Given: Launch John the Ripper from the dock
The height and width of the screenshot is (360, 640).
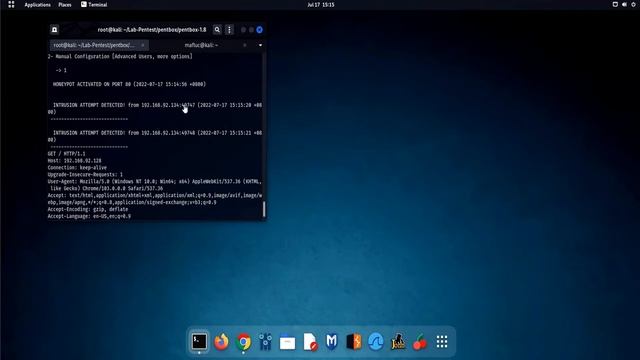Looking at the screenshot, I should click(x=398, y=341).
